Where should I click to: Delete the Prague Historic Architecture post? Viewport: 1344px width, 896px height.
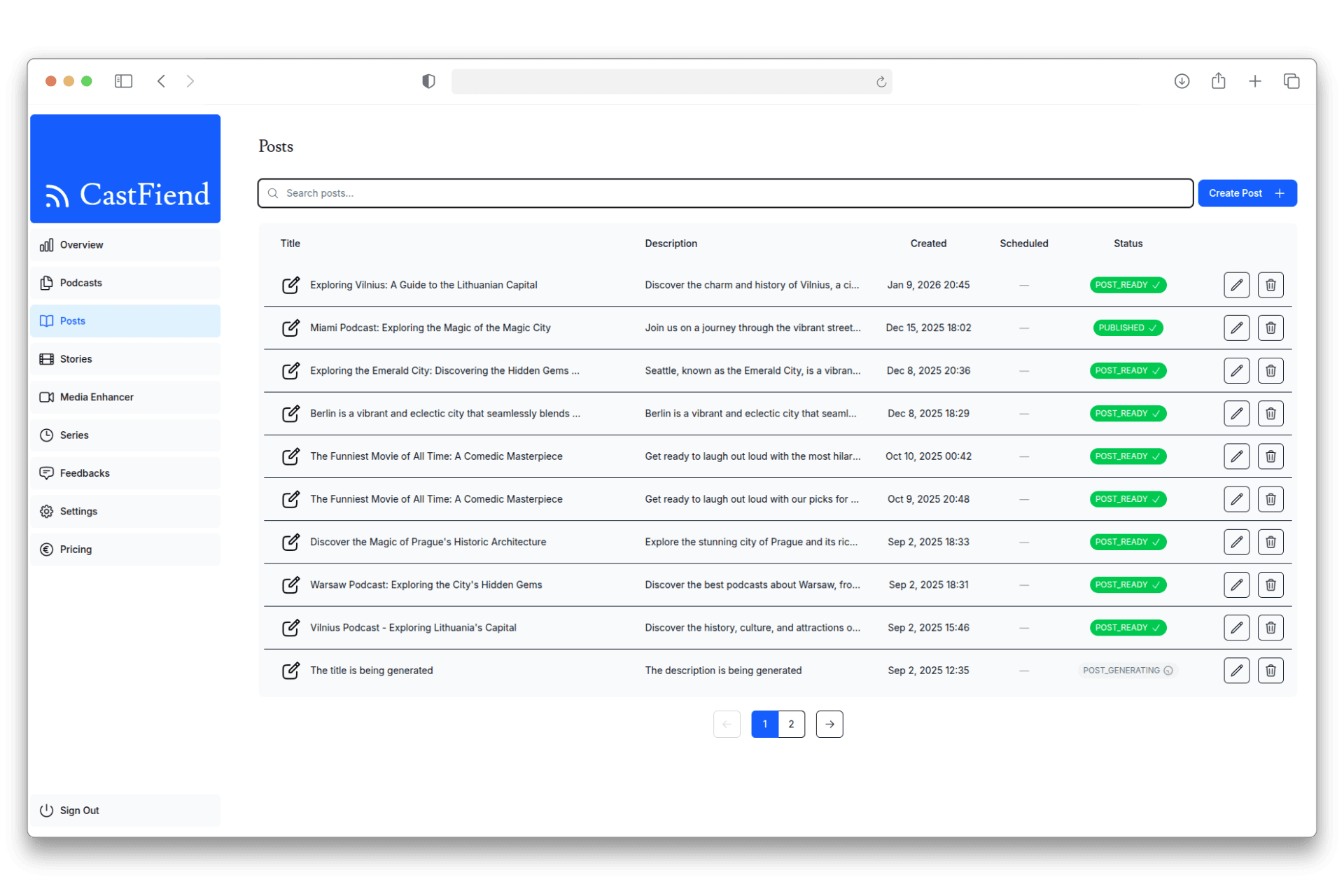pos(1270,542)
